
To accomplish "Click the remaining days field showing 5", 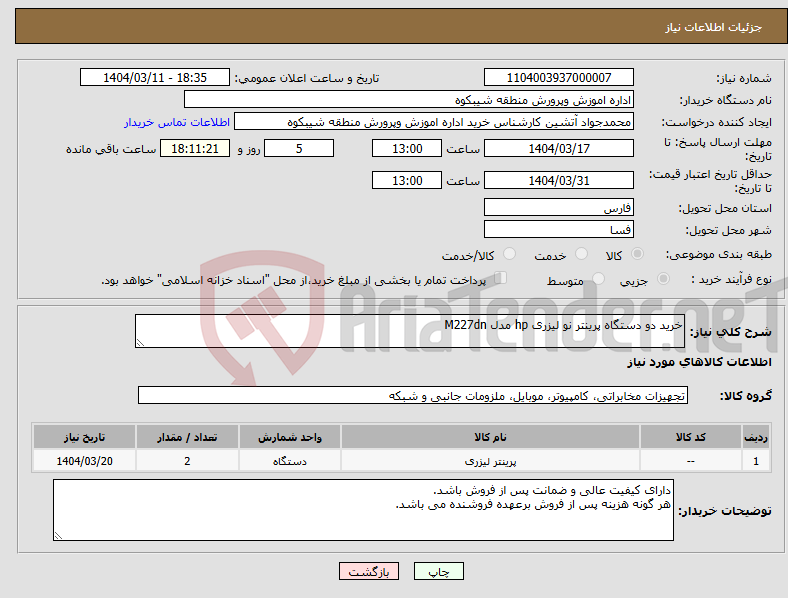I will [x=299, y=148].
